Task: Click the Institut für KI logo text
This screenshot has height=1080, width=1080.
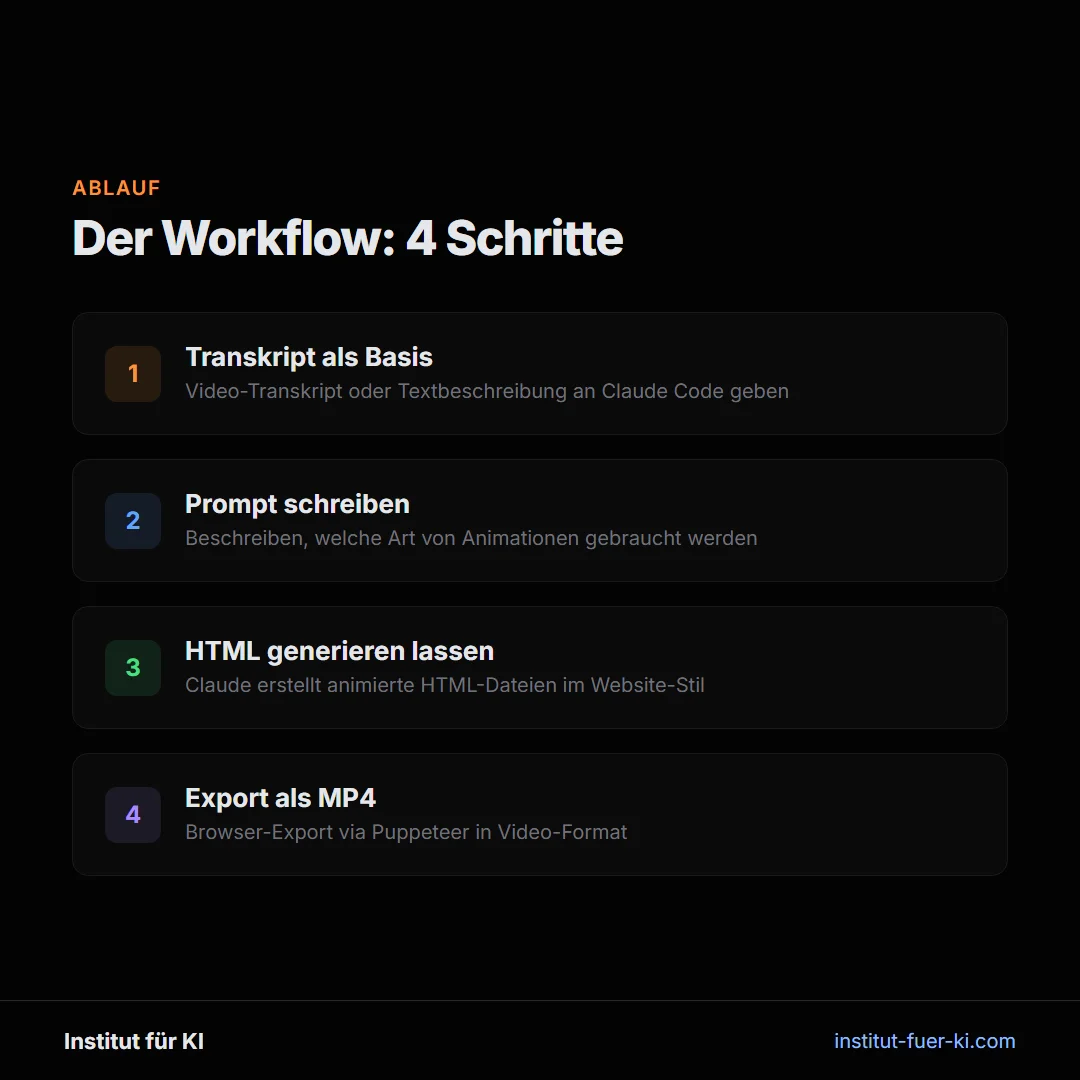Action: click(133, 1041)
